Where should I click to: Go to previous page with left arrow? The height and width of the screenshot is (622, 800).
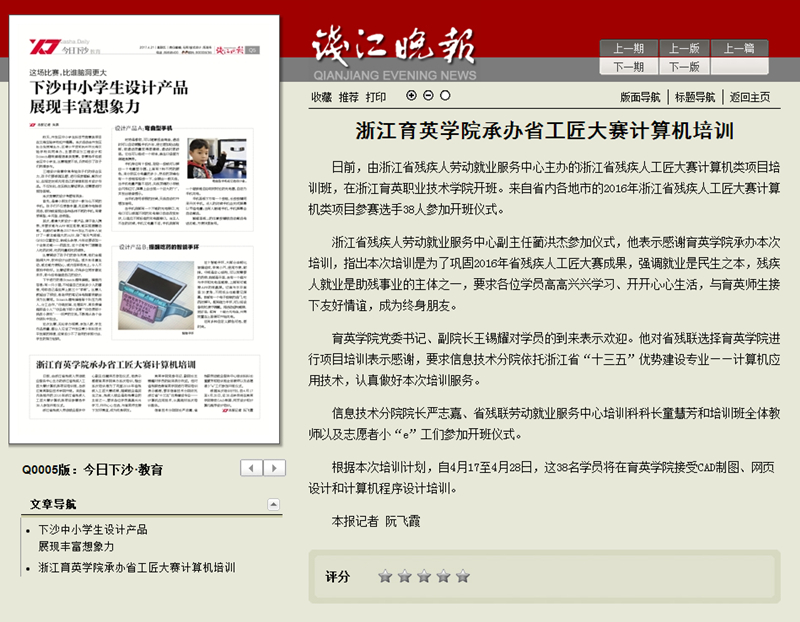pos(252,468)
